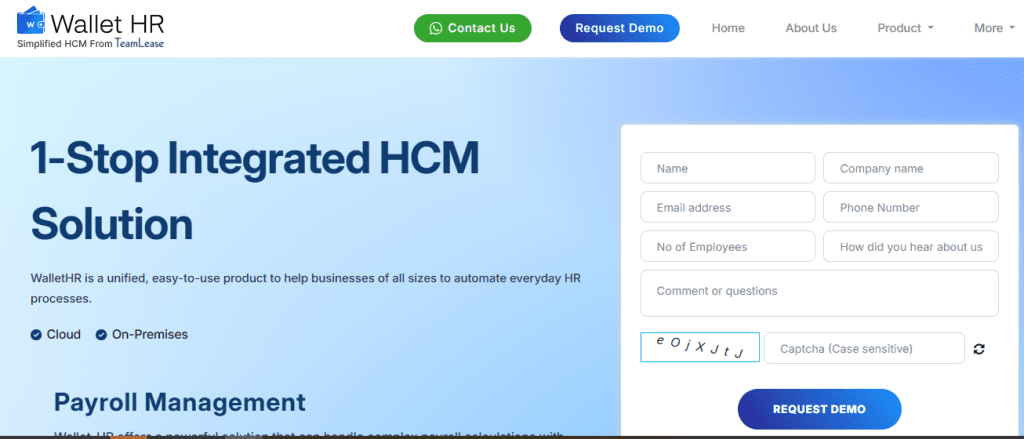This screenshot has height=439, width=1024.
Task: Submit the REQUEST DEMO form button
Action: pyautogui.click(x=819, y=409)
